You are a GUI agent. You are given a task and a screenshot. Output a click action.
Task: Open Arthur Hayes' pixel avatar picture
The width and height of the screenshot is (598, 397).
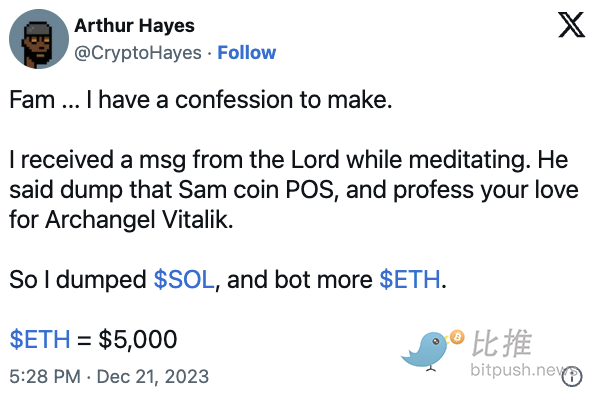coord(39,39)
